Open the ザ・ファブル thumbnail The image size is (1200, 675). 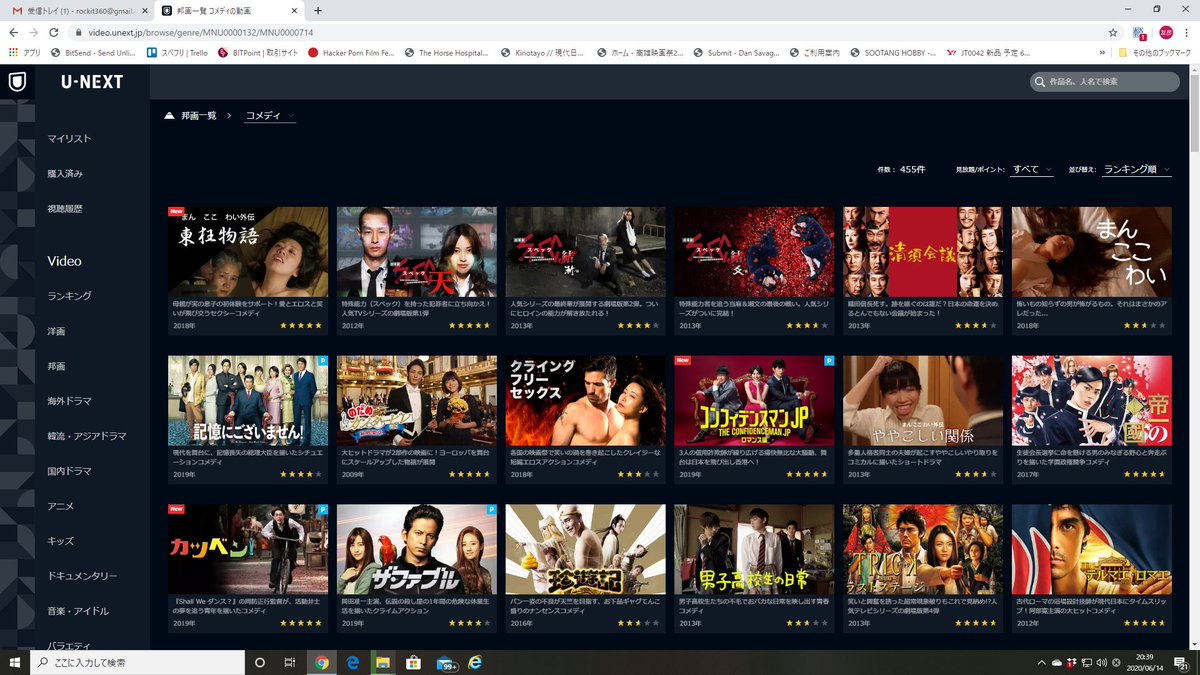click(417, 549)
